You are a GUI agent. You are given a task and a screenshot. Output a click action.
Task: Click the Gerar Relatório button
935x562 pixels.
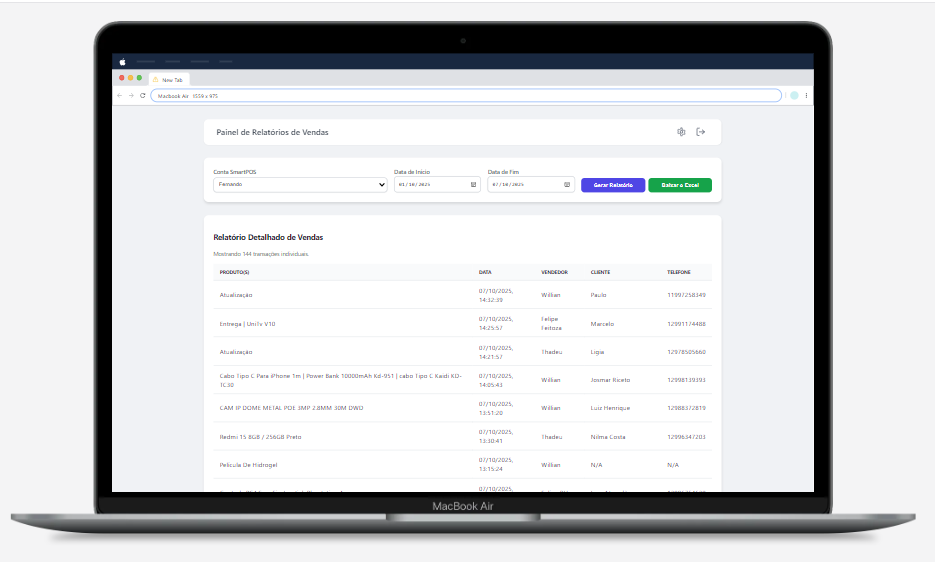pos(613,185)
